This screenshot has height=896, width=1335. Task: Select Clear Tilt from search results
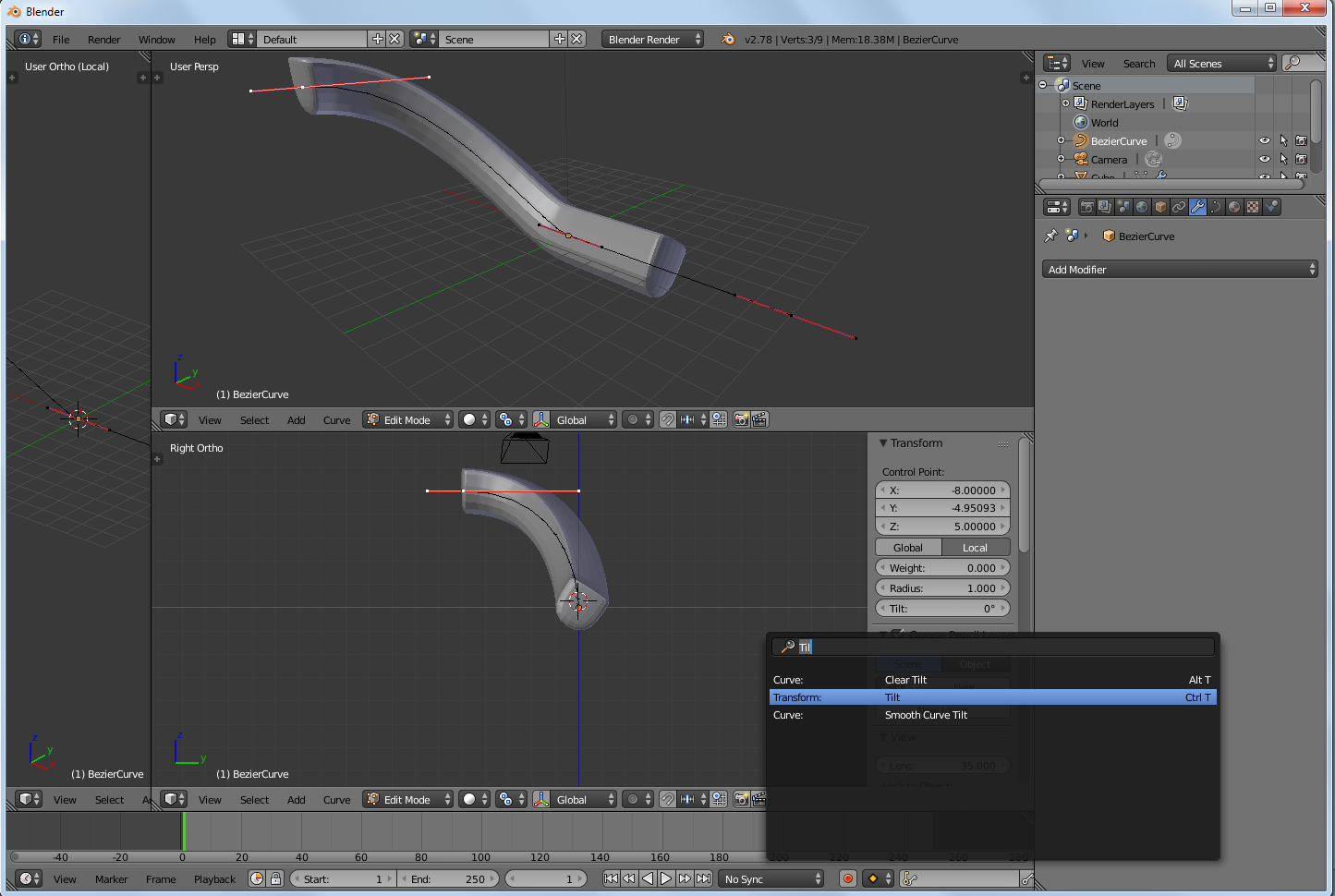[992, 680]
